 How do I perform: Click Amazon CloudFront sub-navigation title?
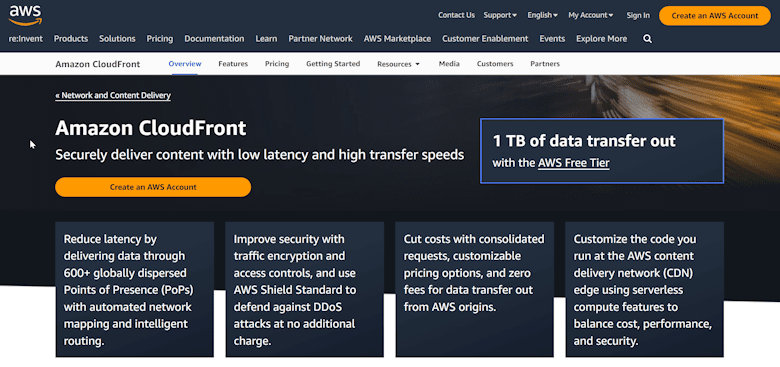[x=98, y=64]
